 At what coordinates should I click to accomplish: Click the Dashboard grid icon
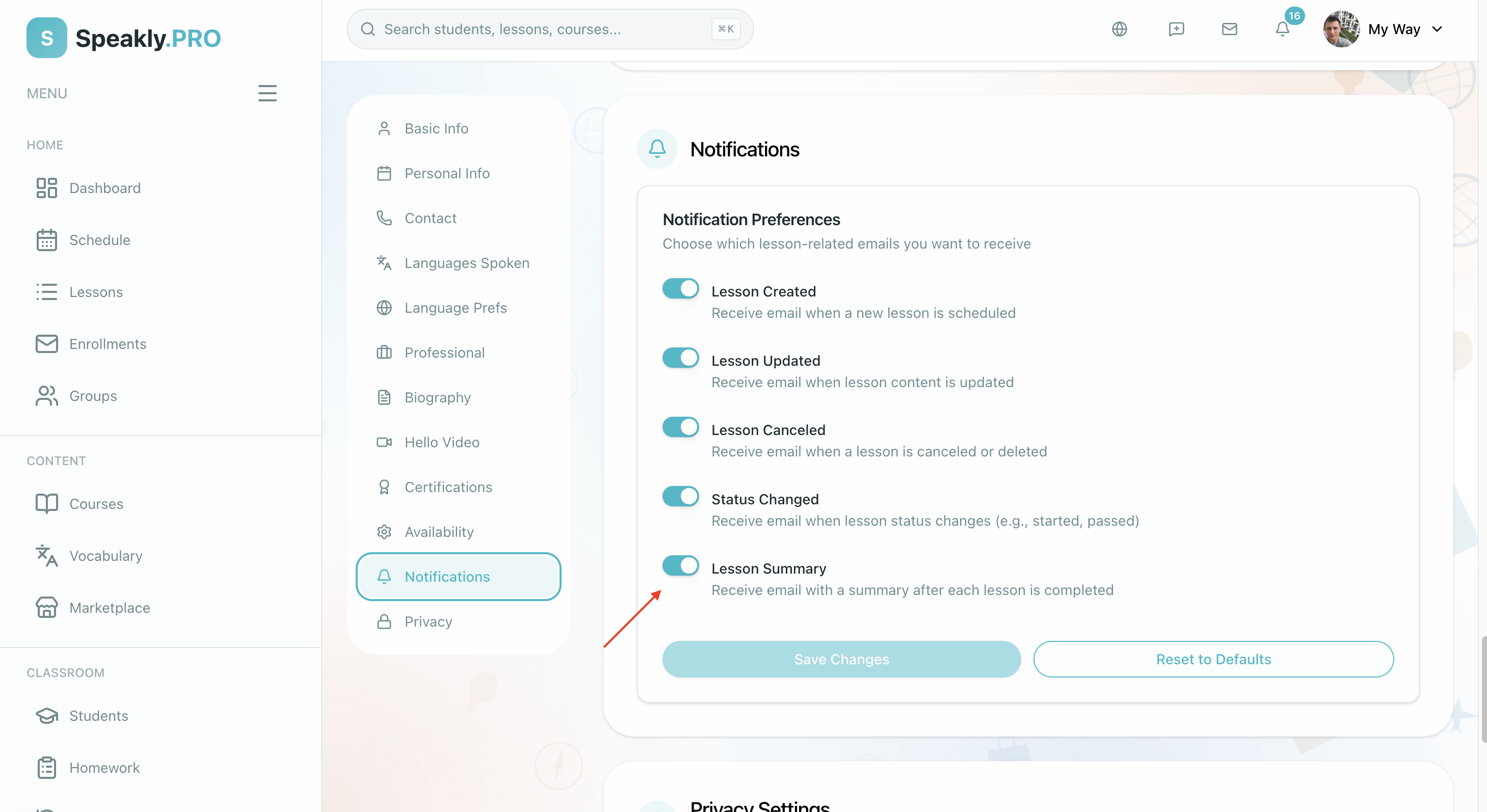[x=47, y=188]
